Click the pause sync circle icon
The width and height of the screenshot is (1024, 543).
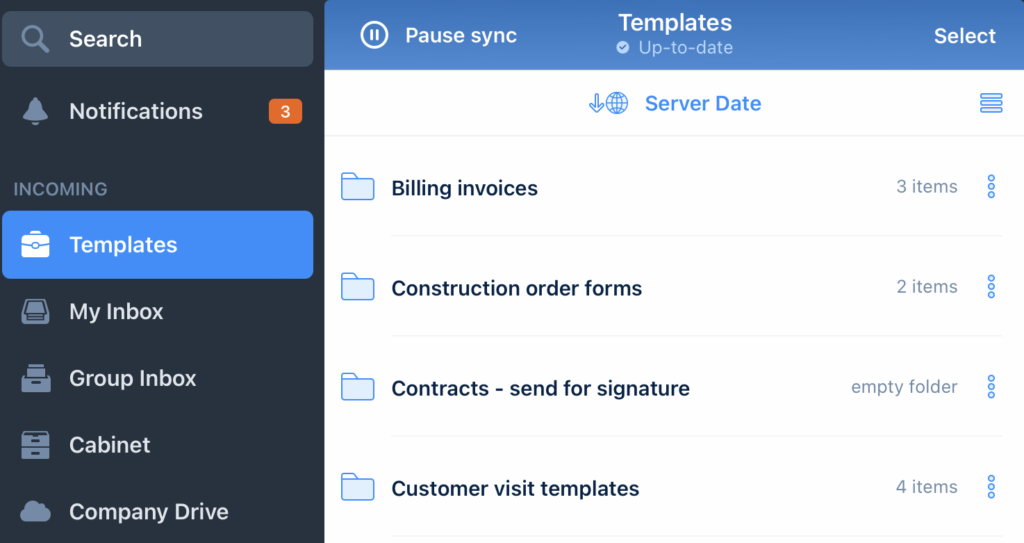coord(374,36)
